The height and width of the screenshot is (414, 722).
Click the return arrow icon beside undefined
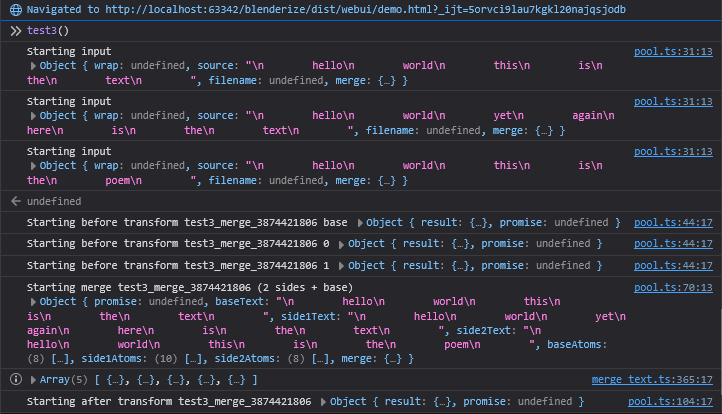click(x=15, y=201)
